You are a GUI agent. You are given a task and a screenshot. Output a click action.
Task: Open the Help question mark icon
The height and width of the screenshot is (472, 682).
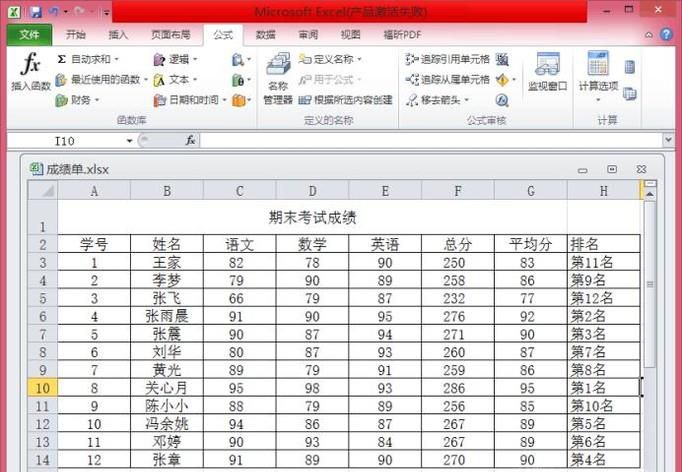[666, 35]
